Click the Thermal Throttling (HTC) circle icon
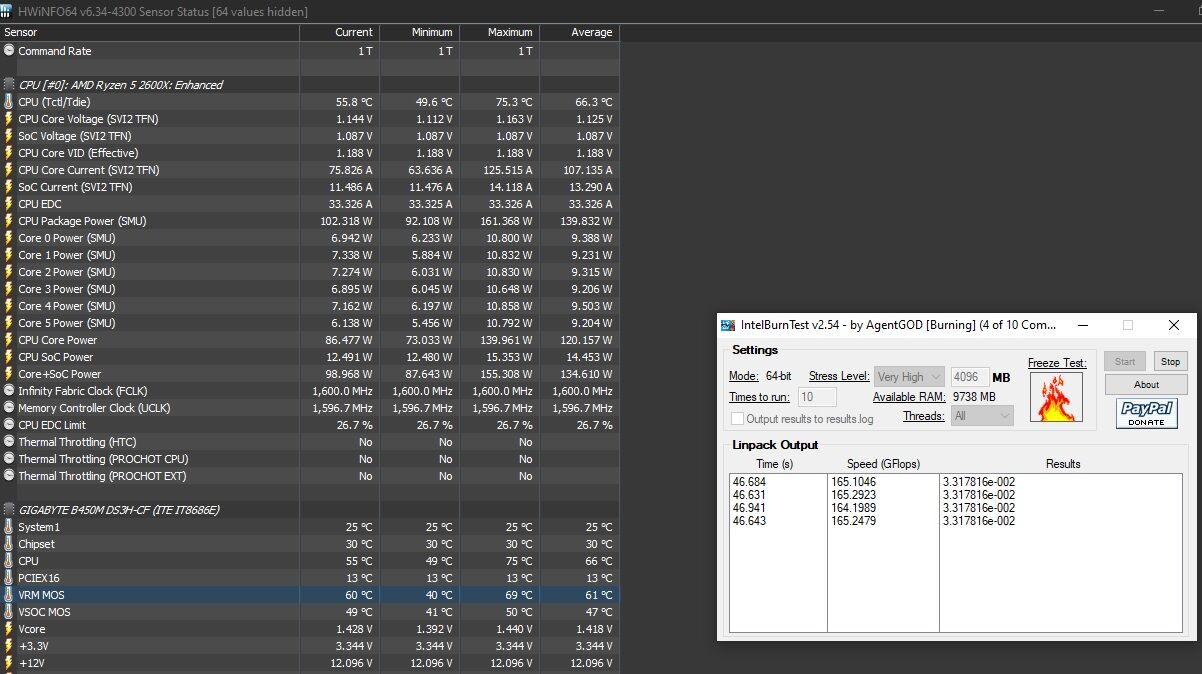The height and width of the screenshot is (674, 1202). point(9,442)
